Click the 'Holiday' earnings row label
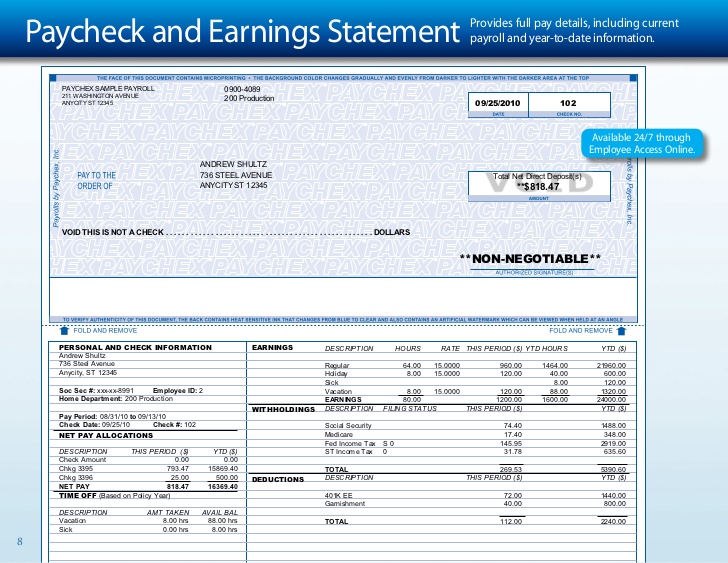Image resolution: width=728 pixels, height=563 pixels. (x=336, y=374)
